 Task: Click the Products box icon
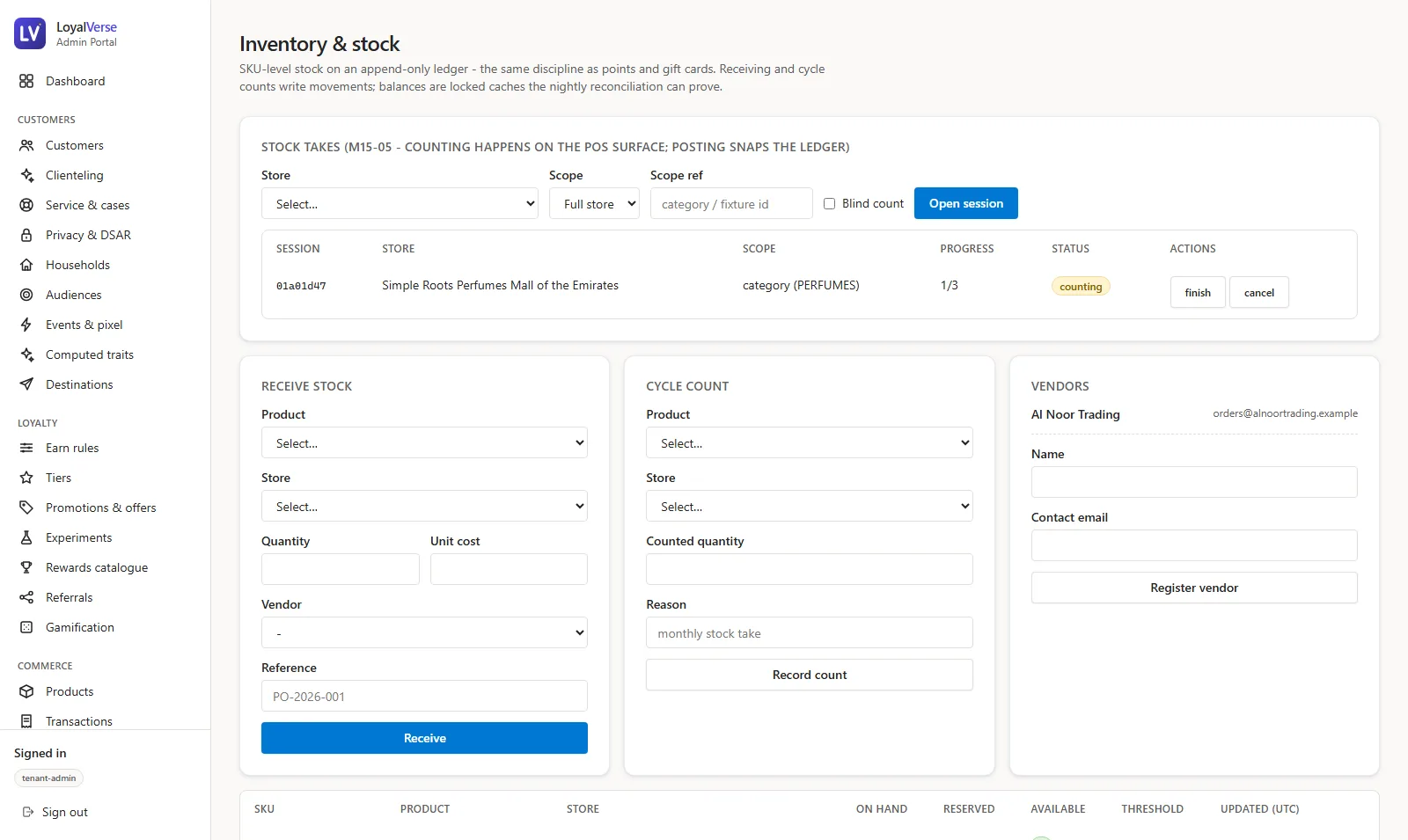pyautogui.click(x=26, y=691)
